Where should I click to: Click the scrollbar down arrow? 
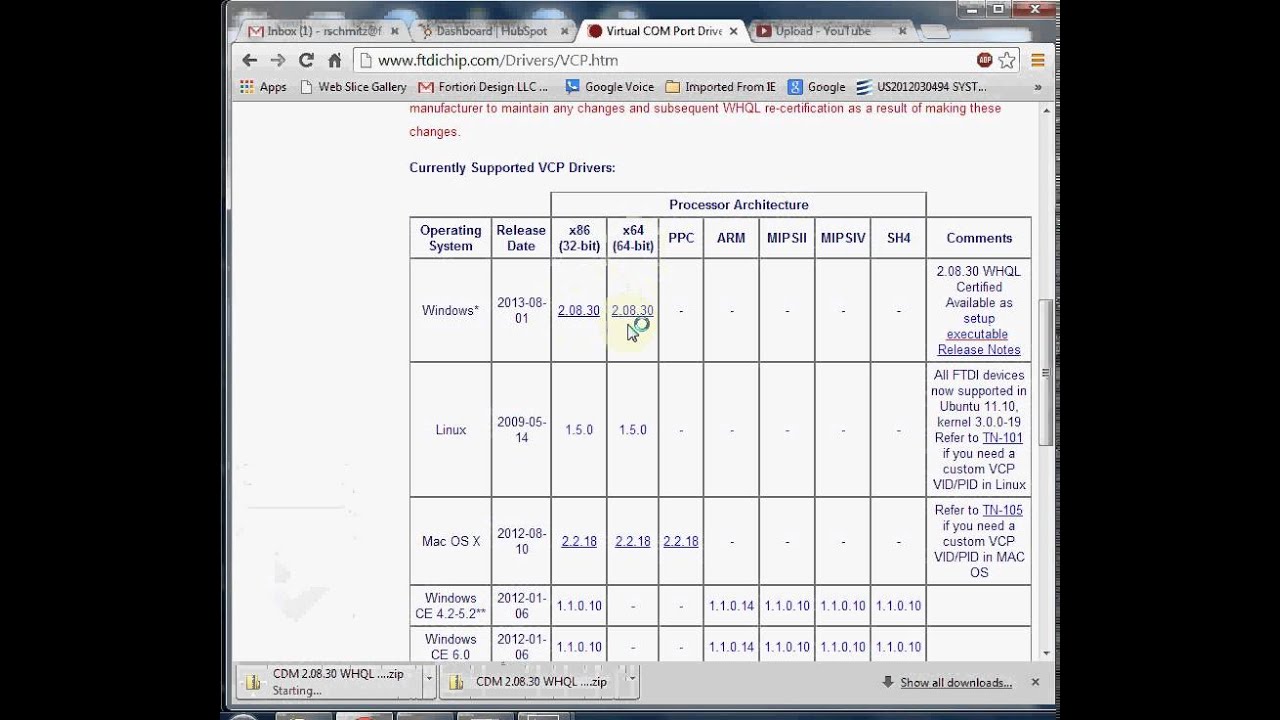coord(1046,653)
